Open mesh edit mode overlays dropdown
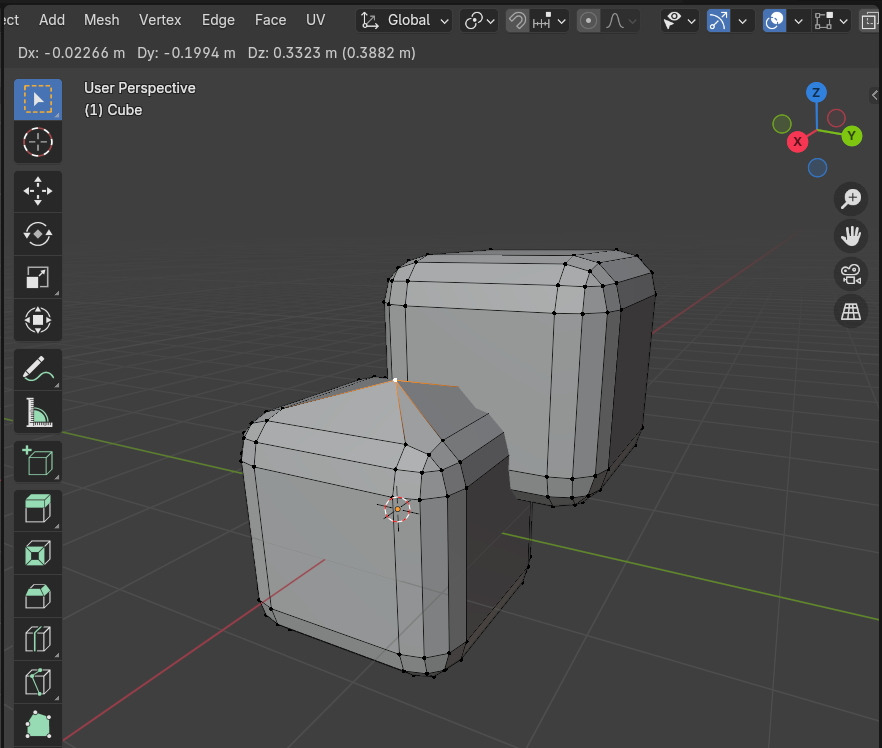882x748 pixels. tap(831, 21)
